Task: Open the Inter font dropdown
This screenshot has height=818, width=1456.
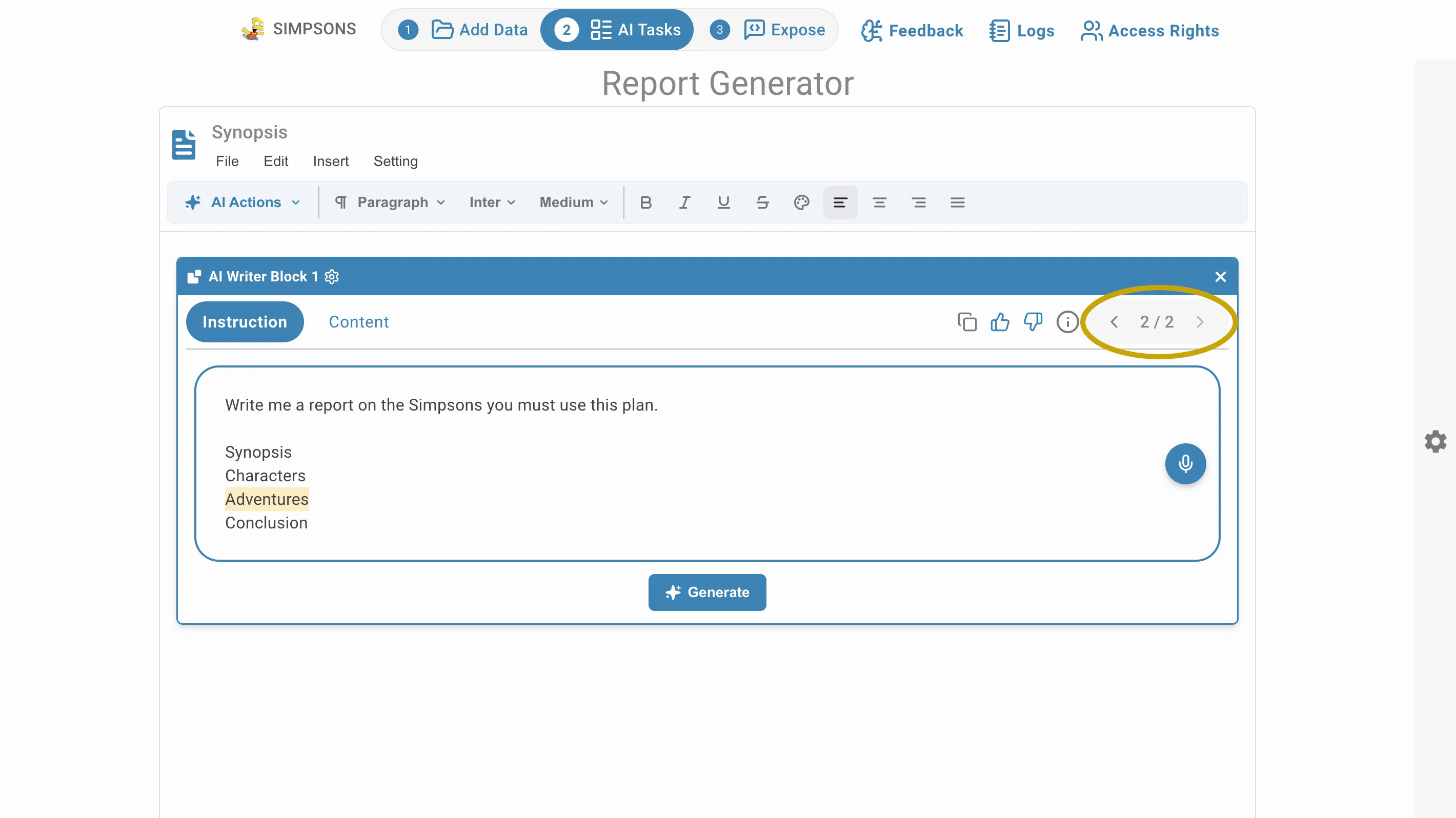Action: pos(492,202)
